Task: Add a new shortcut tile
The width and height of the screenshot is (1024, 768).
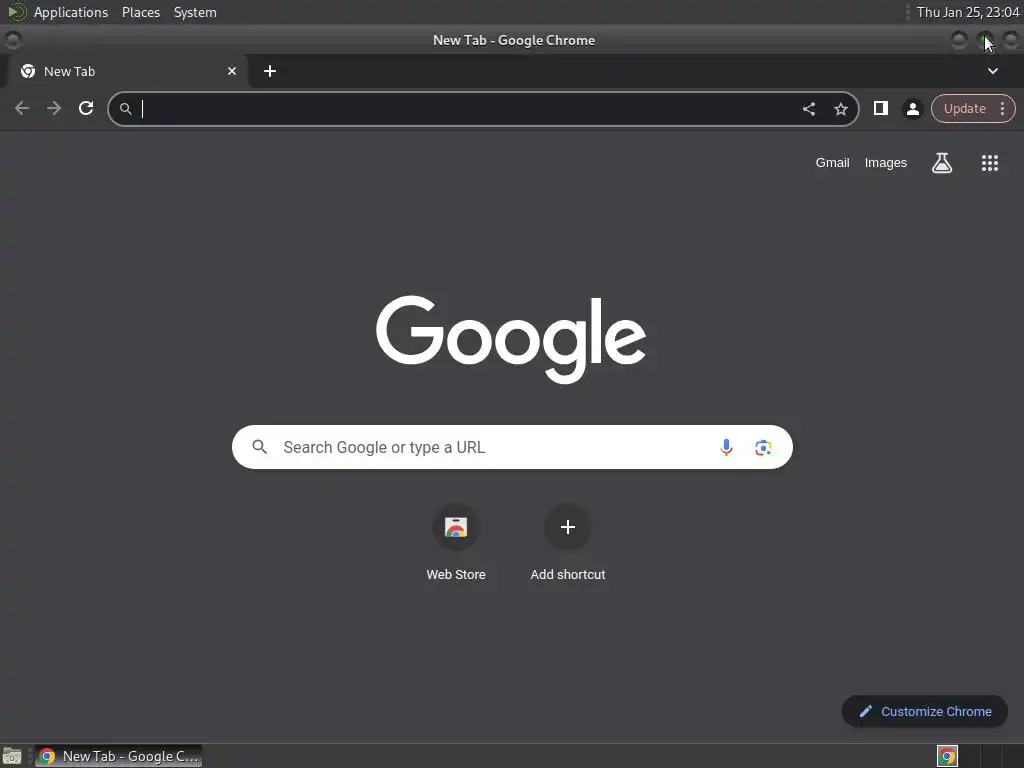Action: [568, 542]
